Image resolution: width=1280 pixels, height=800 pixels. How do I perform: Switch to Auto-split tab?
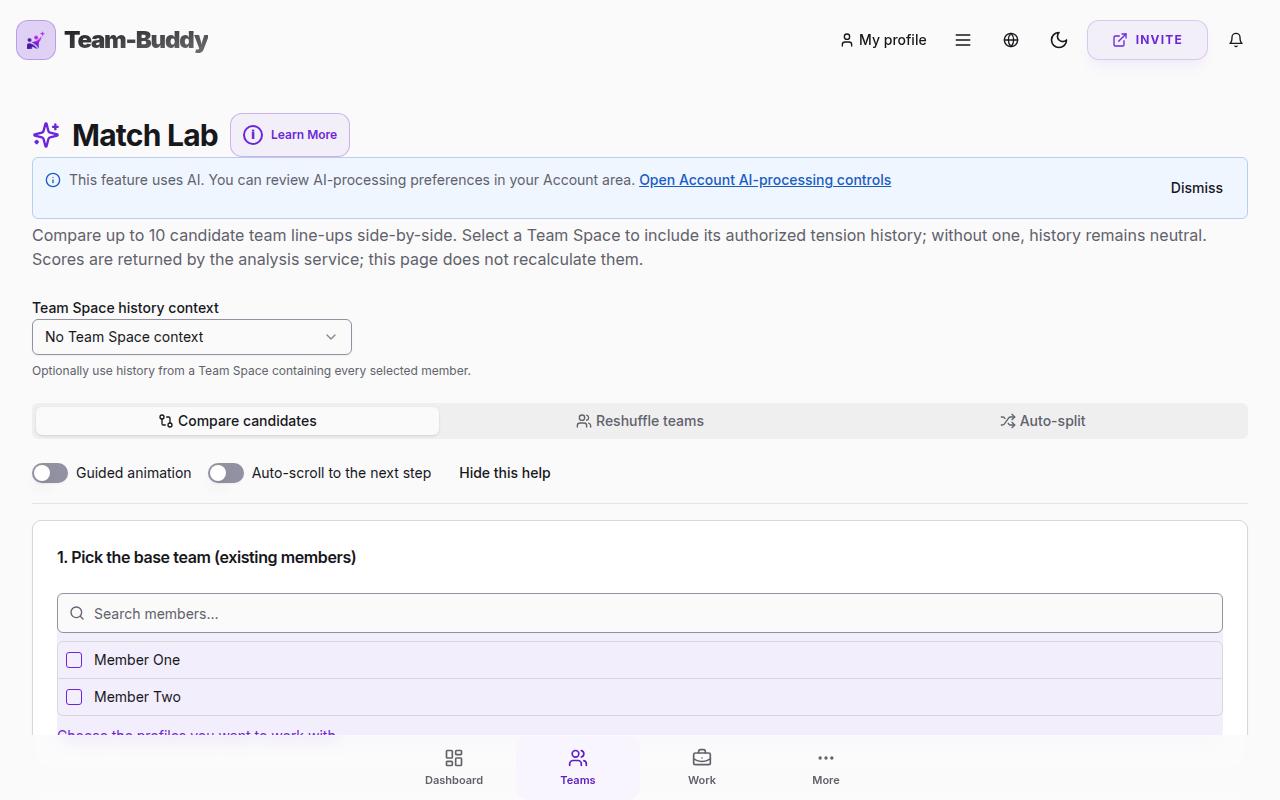[x=1043, y=421]
